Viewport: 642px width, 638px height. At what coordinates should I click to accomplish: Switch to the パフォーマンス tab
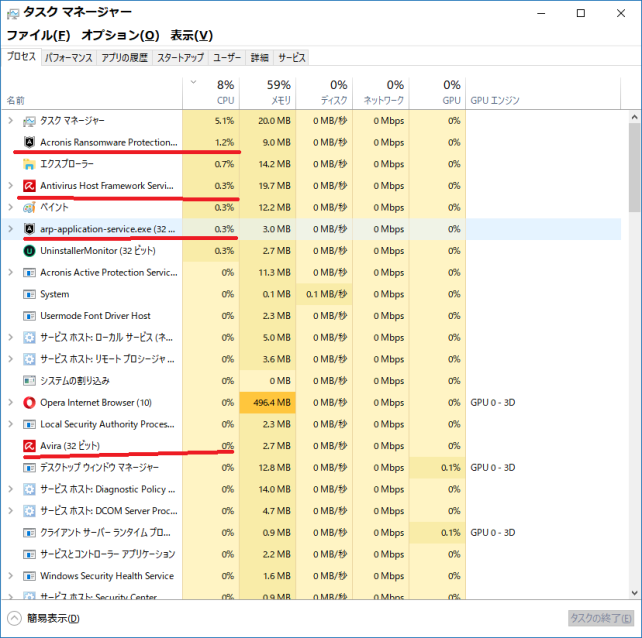coord(69,58)
